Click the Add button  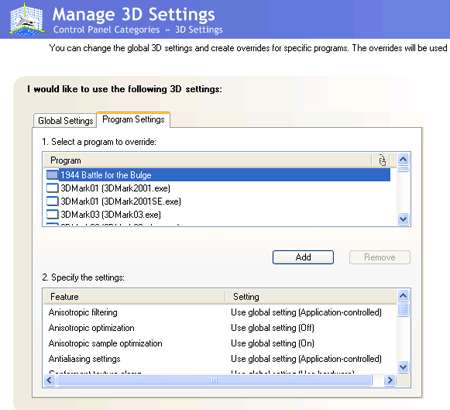(x=303, y=257)
